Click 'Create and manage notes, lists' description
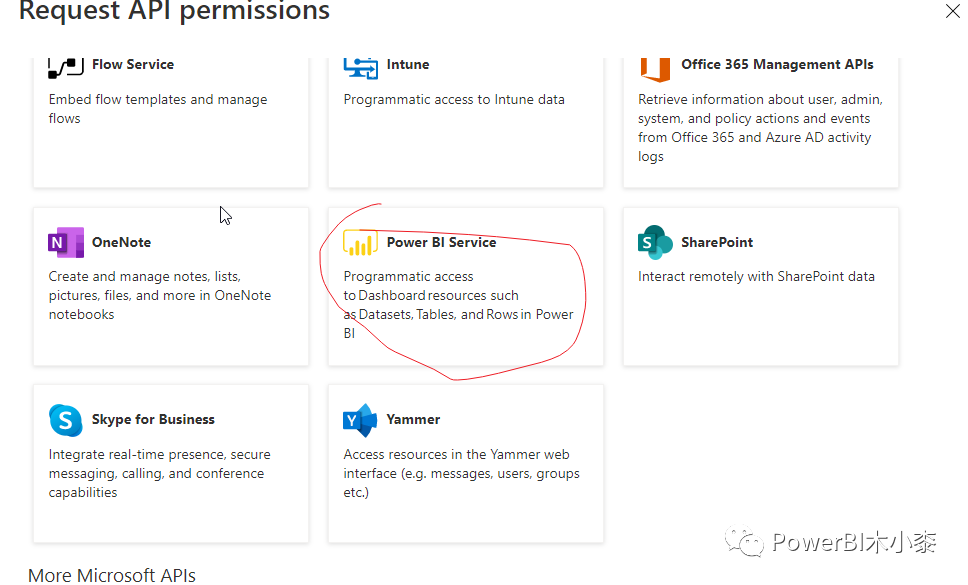 pos(160,296)
